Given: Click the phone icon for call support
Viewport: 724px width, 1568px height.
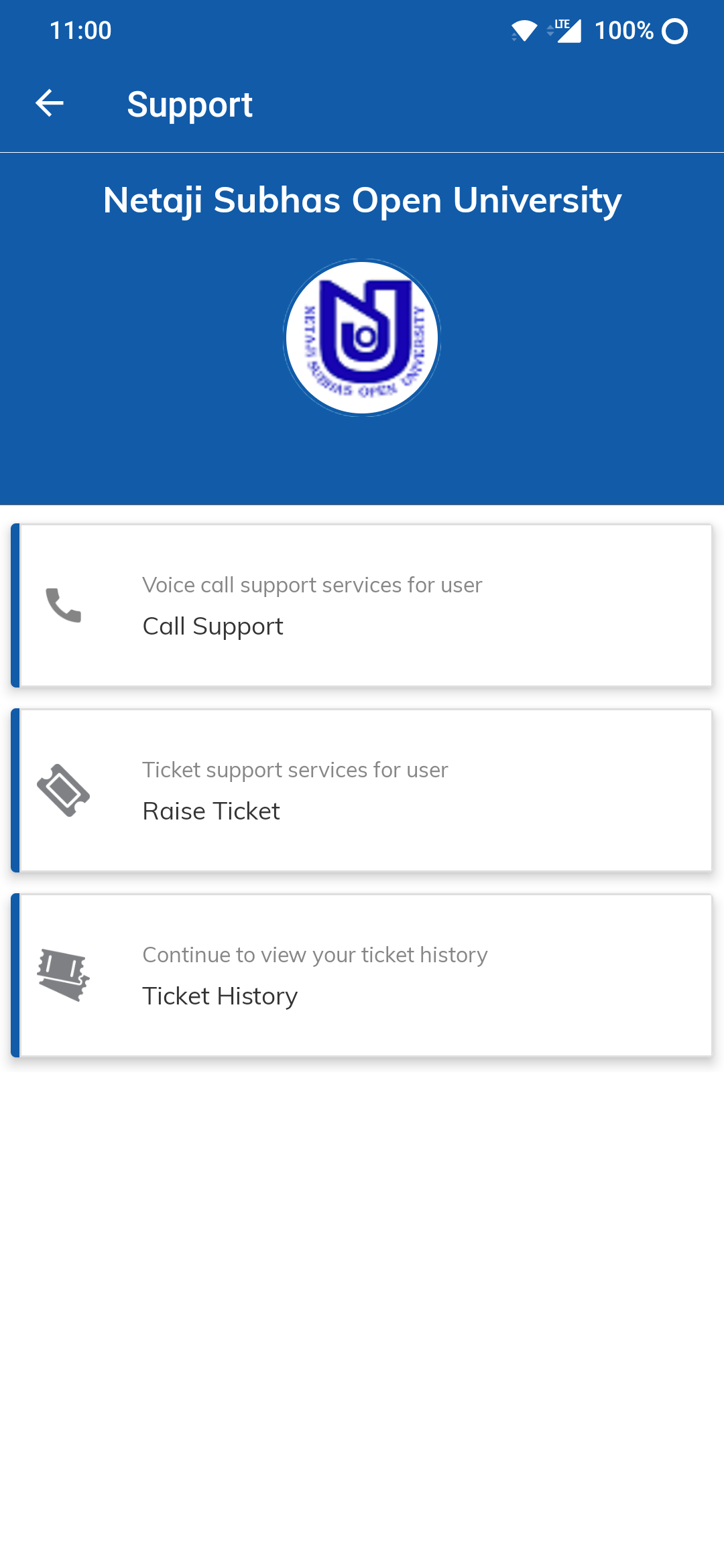Looking at the screenshot, I should 64,605.
